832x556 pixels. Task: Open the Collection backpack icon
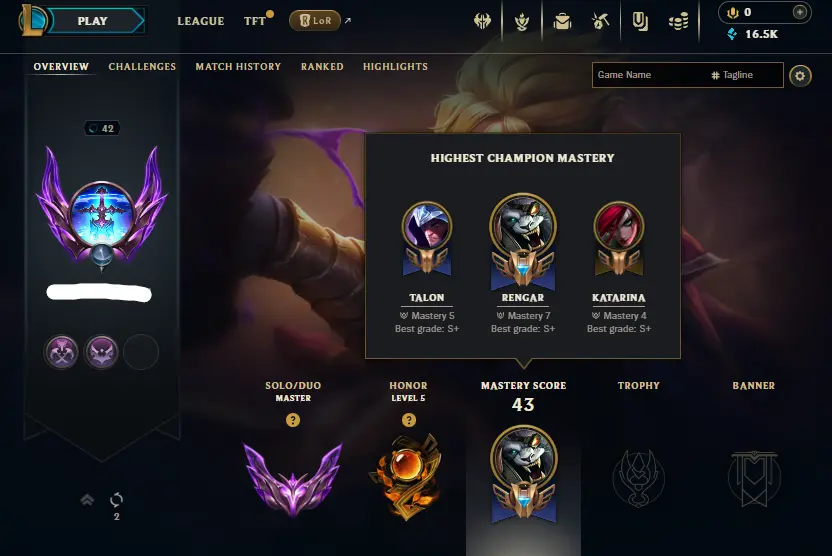(x=562, y=21)
